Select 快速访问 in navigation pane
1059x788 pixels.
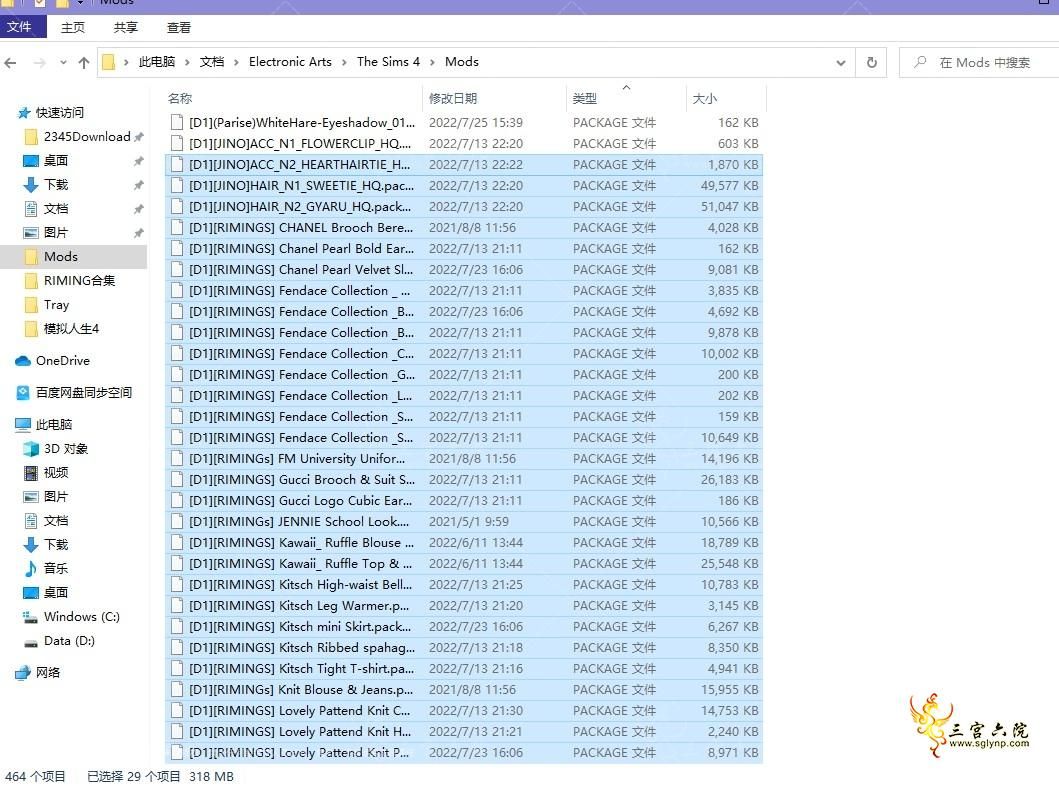coord(60,113)
